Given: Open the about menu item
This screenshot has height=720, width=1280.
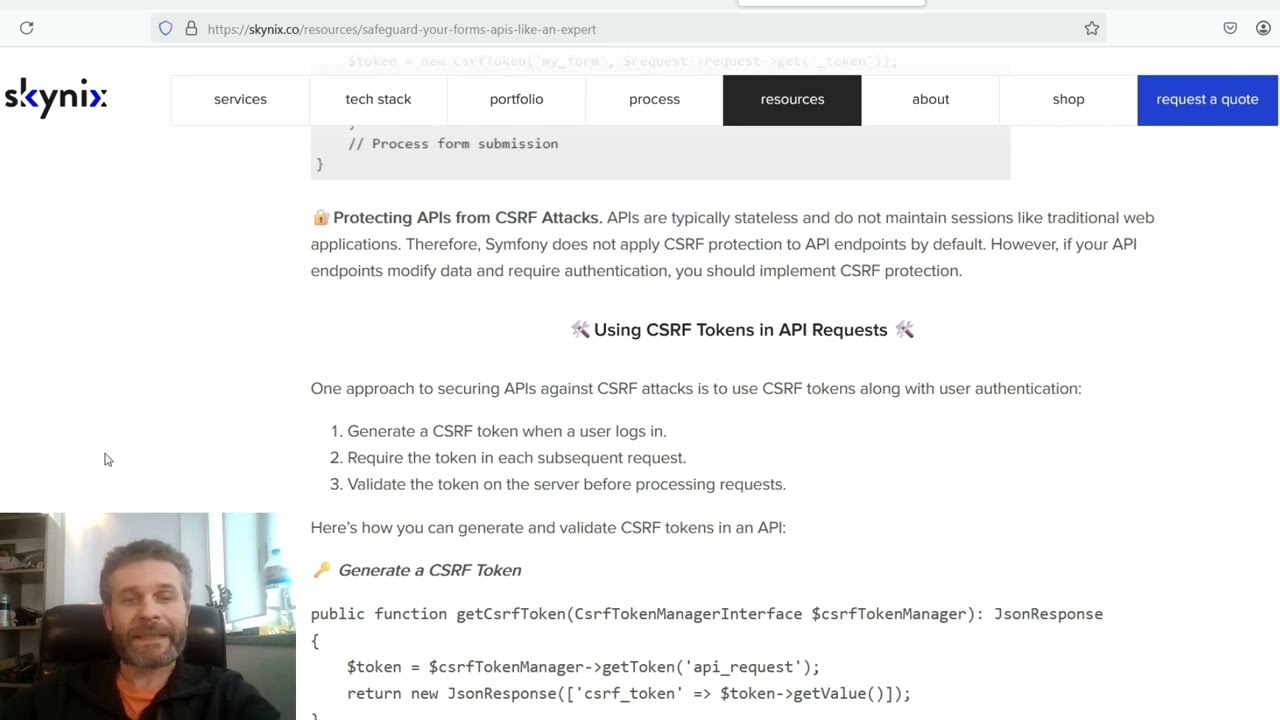Looking at the screenshot, I should [x=930, y=99].
